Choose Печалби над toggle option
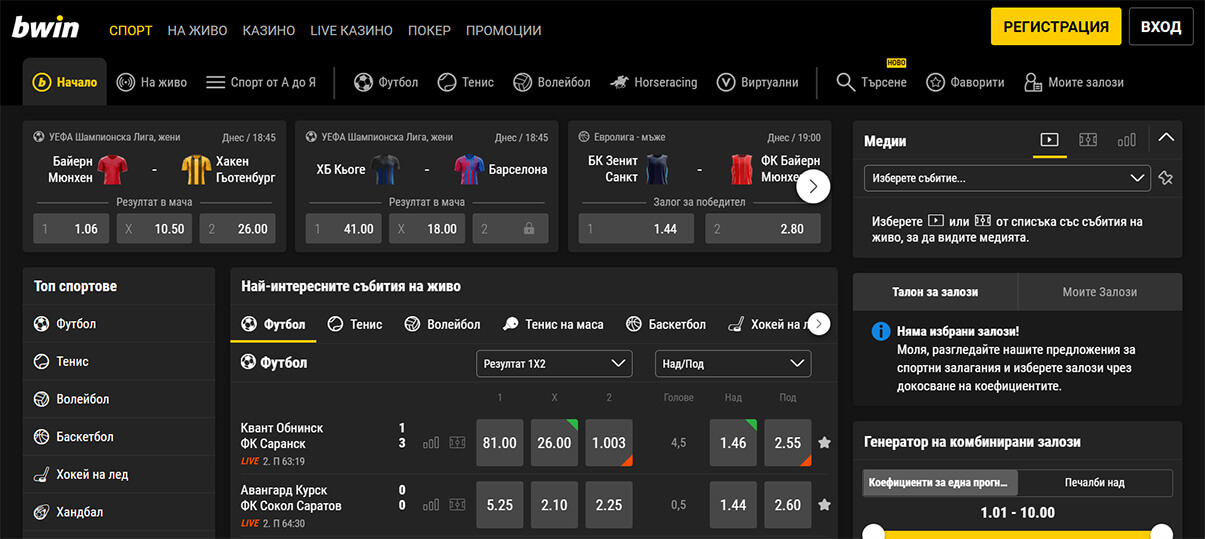 pos(1095,482)
